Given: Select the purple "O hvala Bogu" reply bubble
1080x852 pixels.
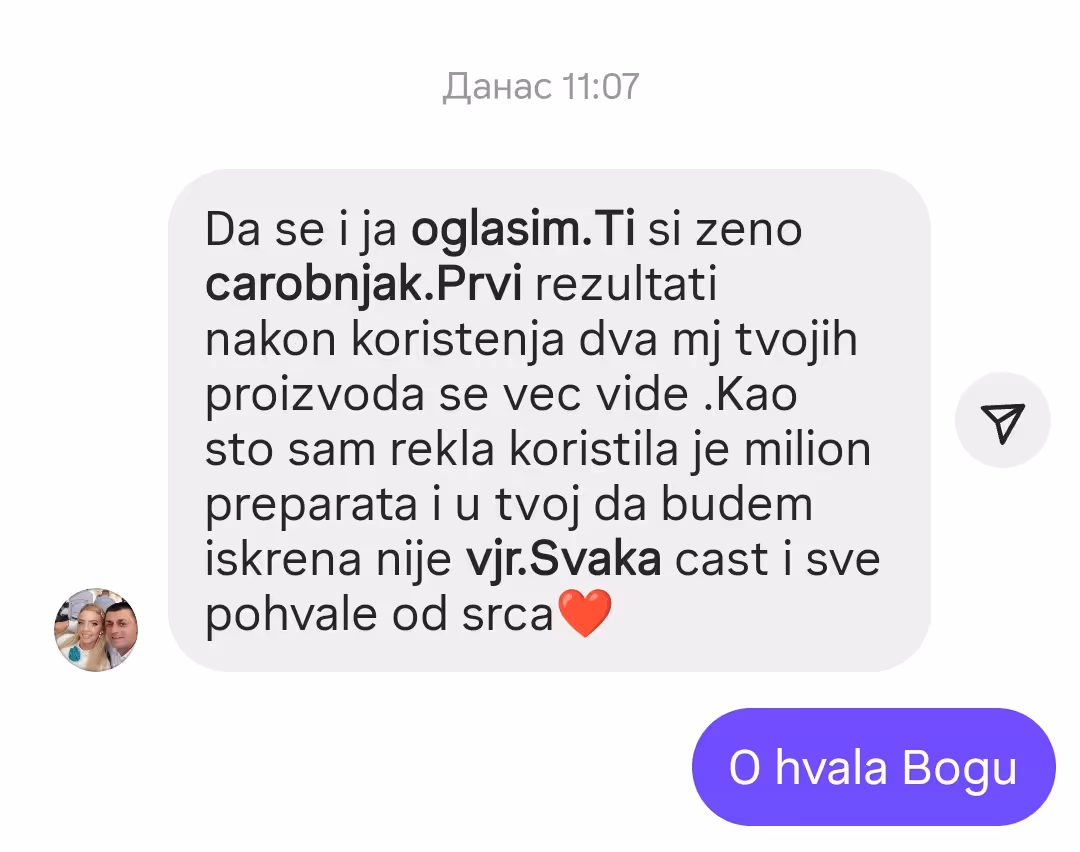Looking at the screenshot, I should coord(873,767).
